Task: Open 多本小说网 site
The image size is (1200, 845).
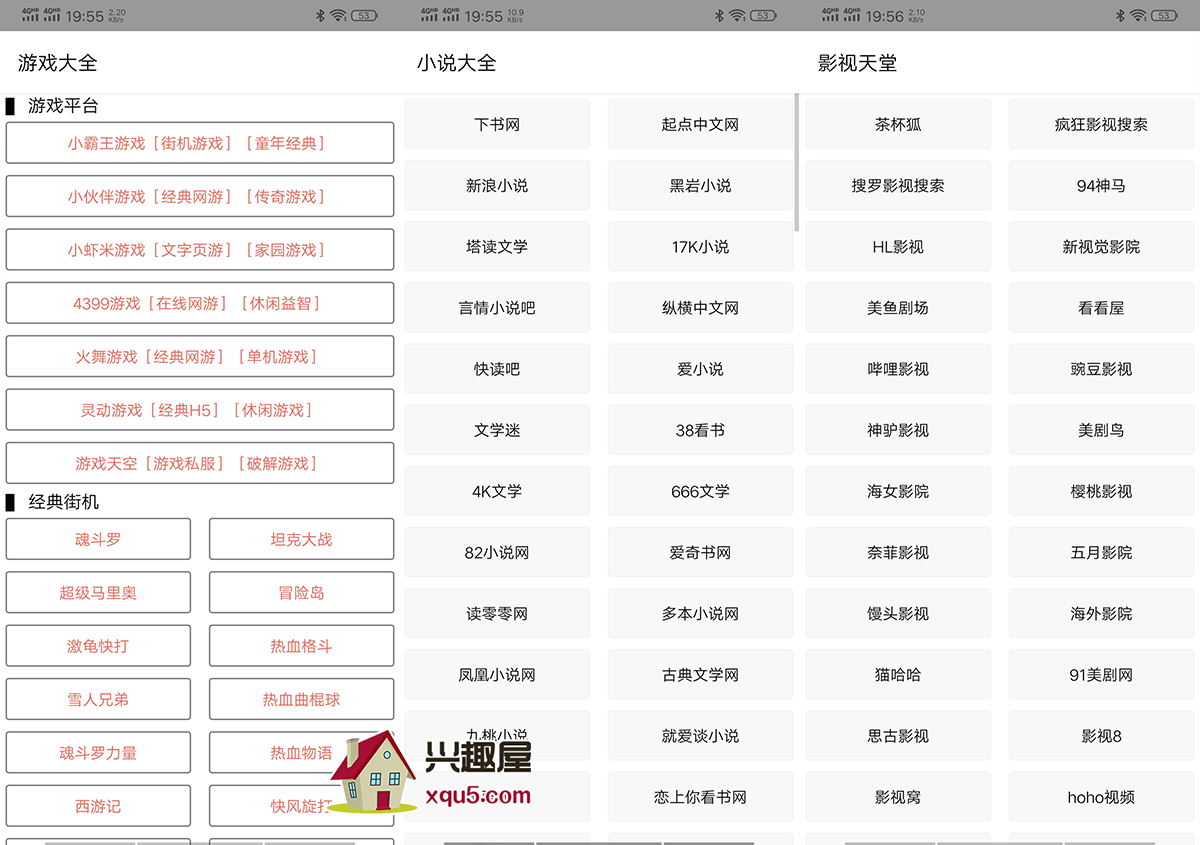Action: [700, 613]
